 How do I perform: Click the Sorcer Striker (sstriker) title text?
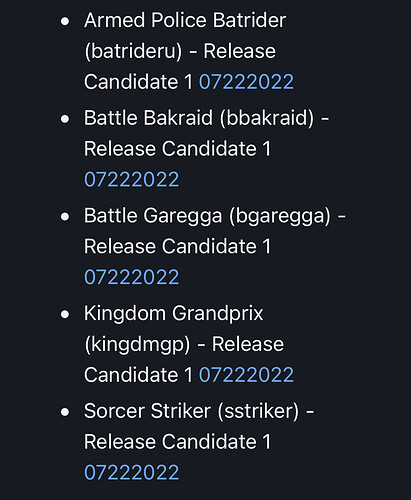coord(191,411)
